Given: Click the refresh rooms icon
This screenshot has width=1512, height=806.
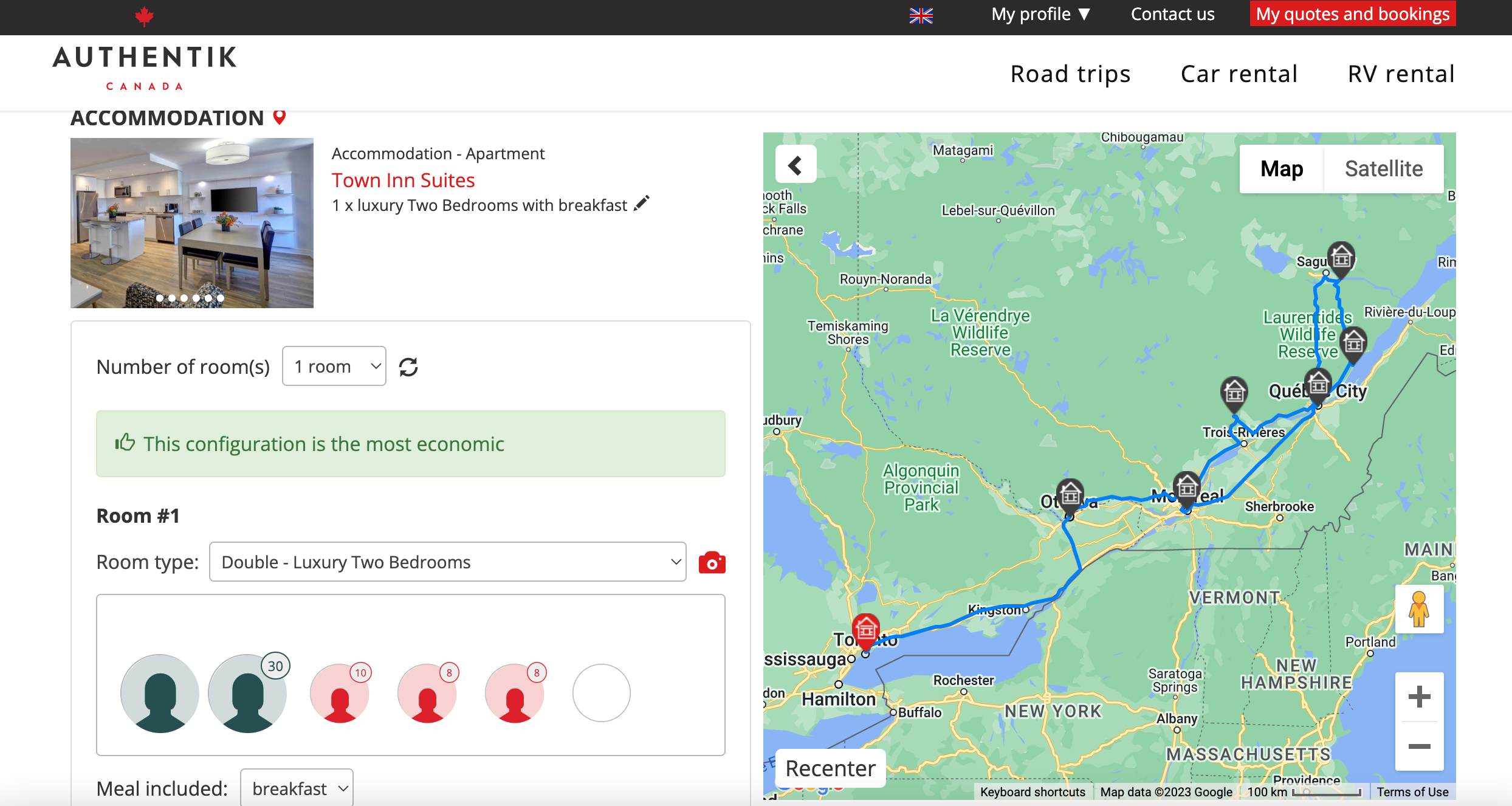Looking at the screenshot, I should (x=408, y=367).
